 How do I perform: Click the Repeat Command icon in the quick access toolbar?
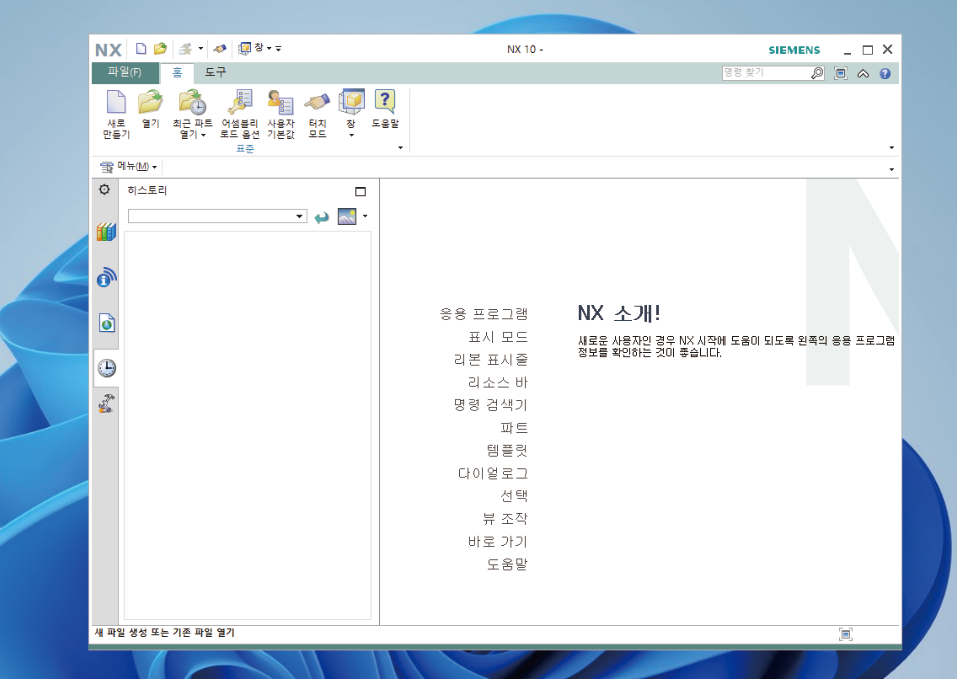(x=186, y=48)
